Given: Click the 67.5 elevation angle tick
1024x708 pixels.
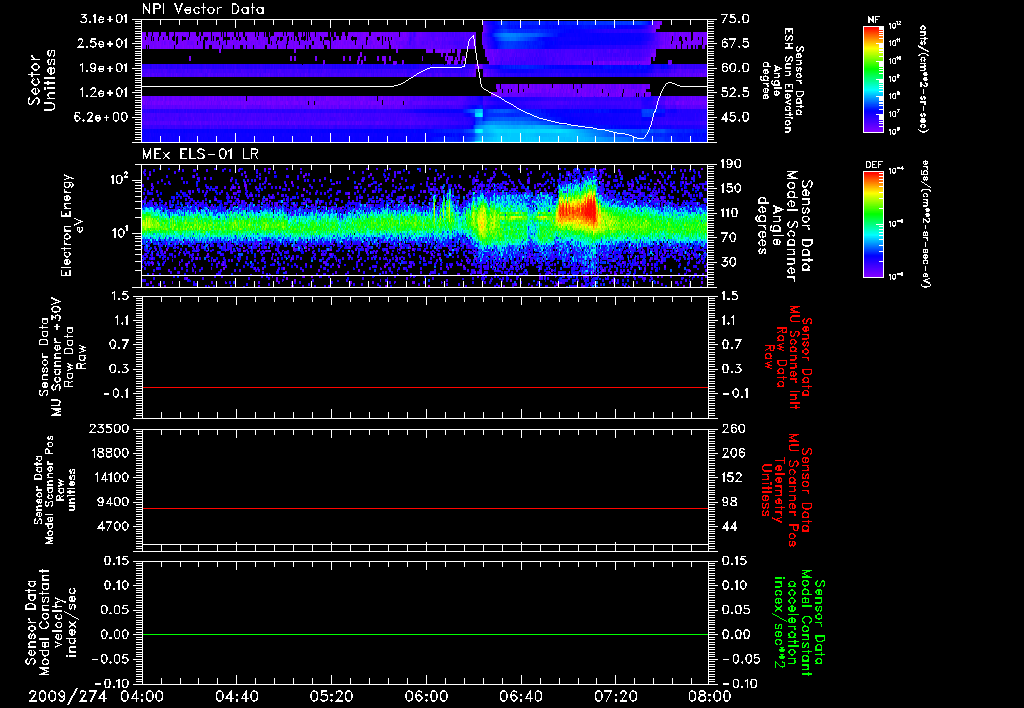Looking at the screenshot, I should tap(735, 43).
